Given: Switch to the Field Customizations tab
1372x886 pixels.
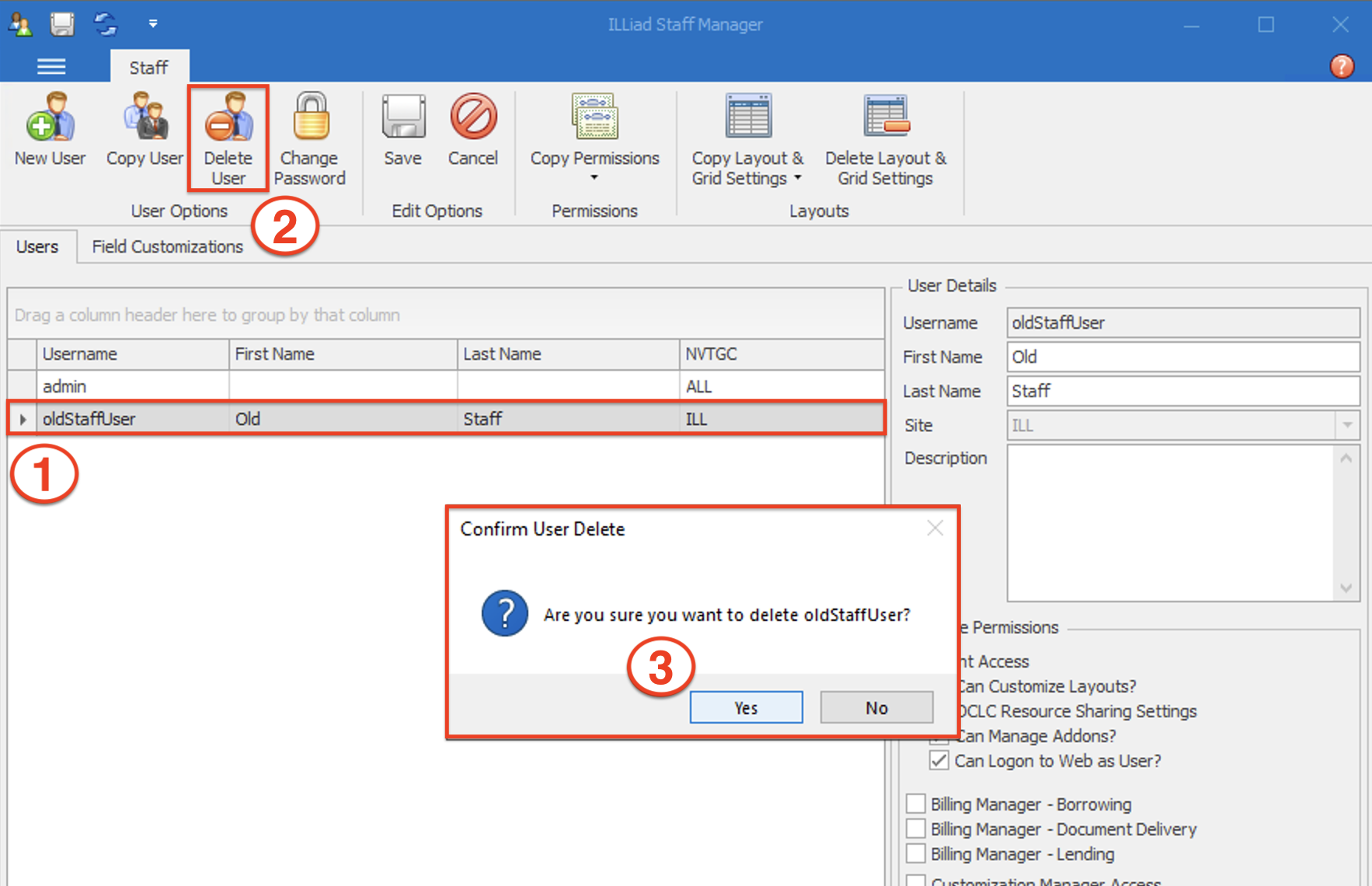Looking at the screenshot, I should (x=167, y=246).
